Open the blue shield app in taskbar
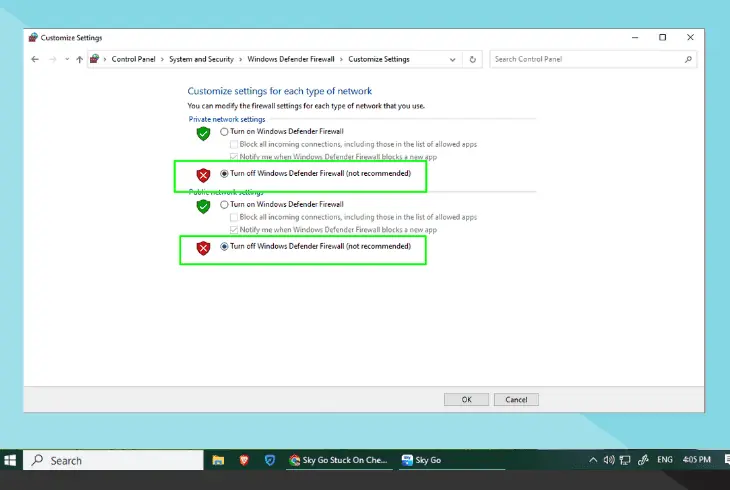The width and height of the screenshot is (730, 490). (270, 461)
